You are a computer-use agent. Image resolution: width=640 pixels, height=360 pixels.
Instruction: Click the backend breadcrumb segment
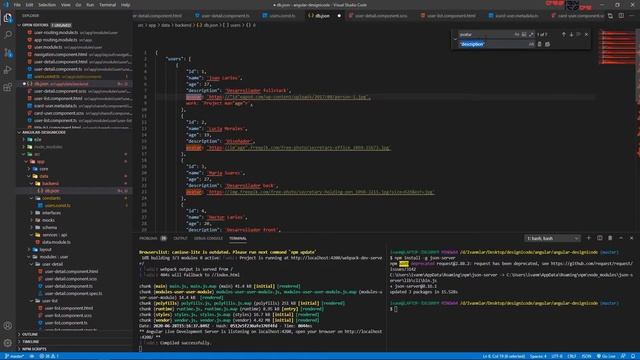coord(182,25)
